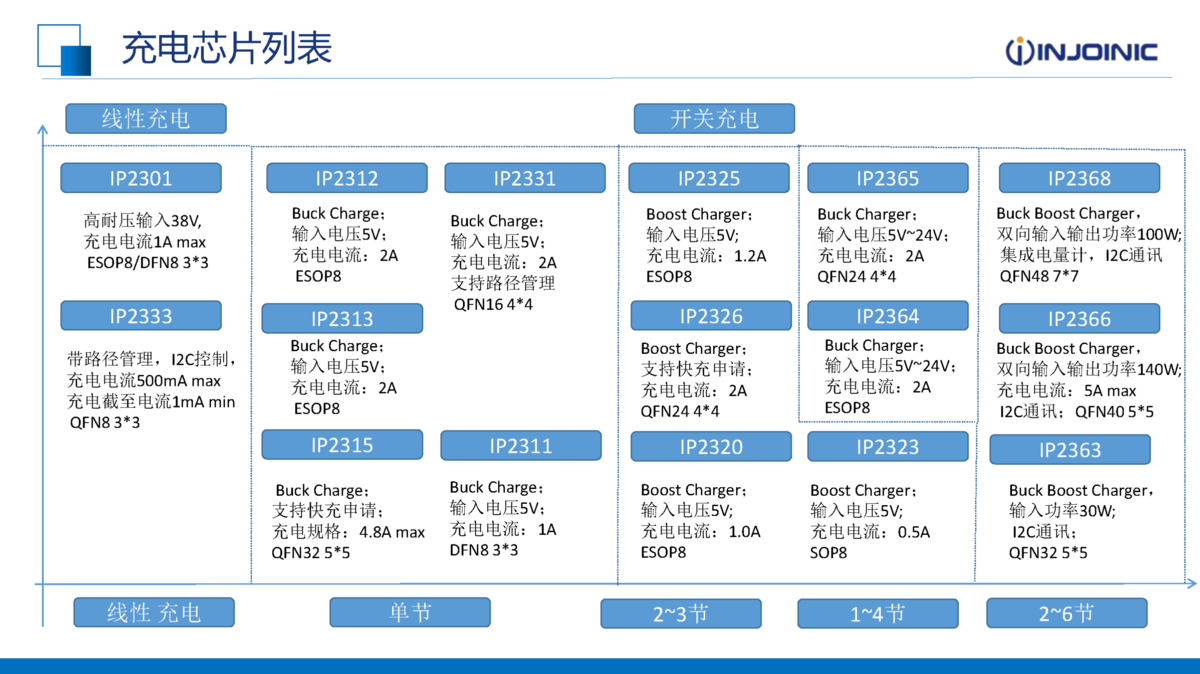Select the IP2301 chip box
This screenshot has height=674, width=1200.
coord(141,179)
